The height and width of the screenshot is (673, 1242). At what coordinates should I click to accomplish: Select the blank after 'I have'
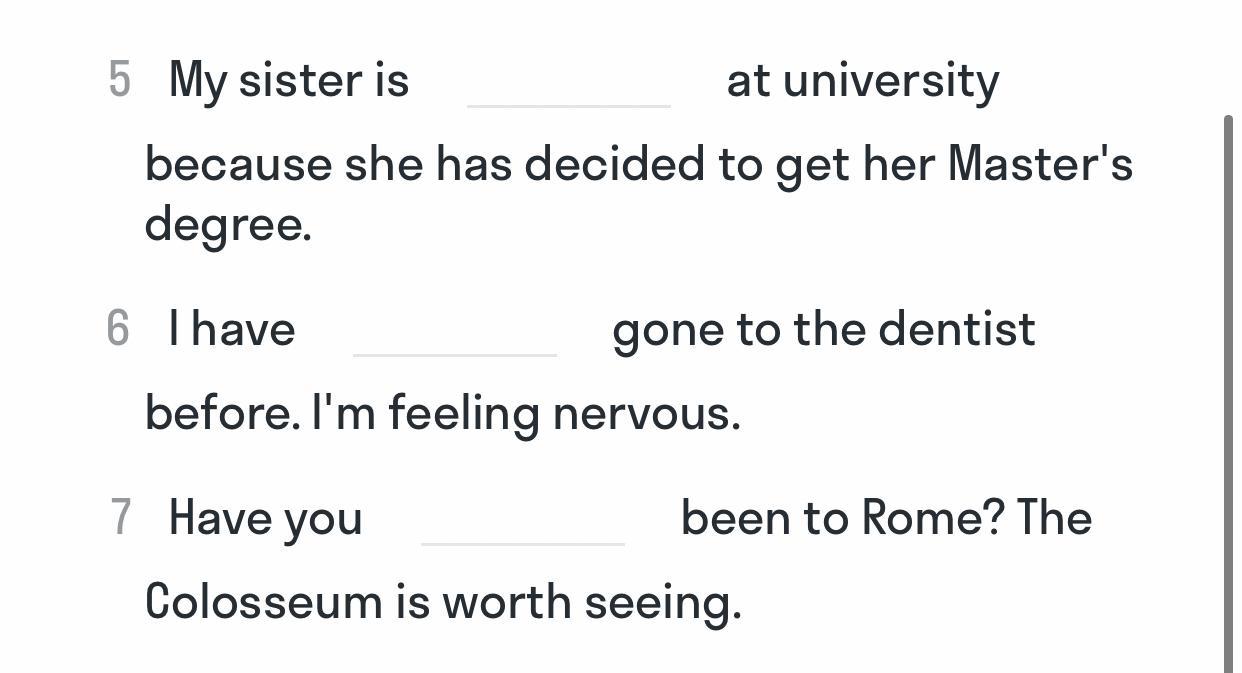point(455,331)
